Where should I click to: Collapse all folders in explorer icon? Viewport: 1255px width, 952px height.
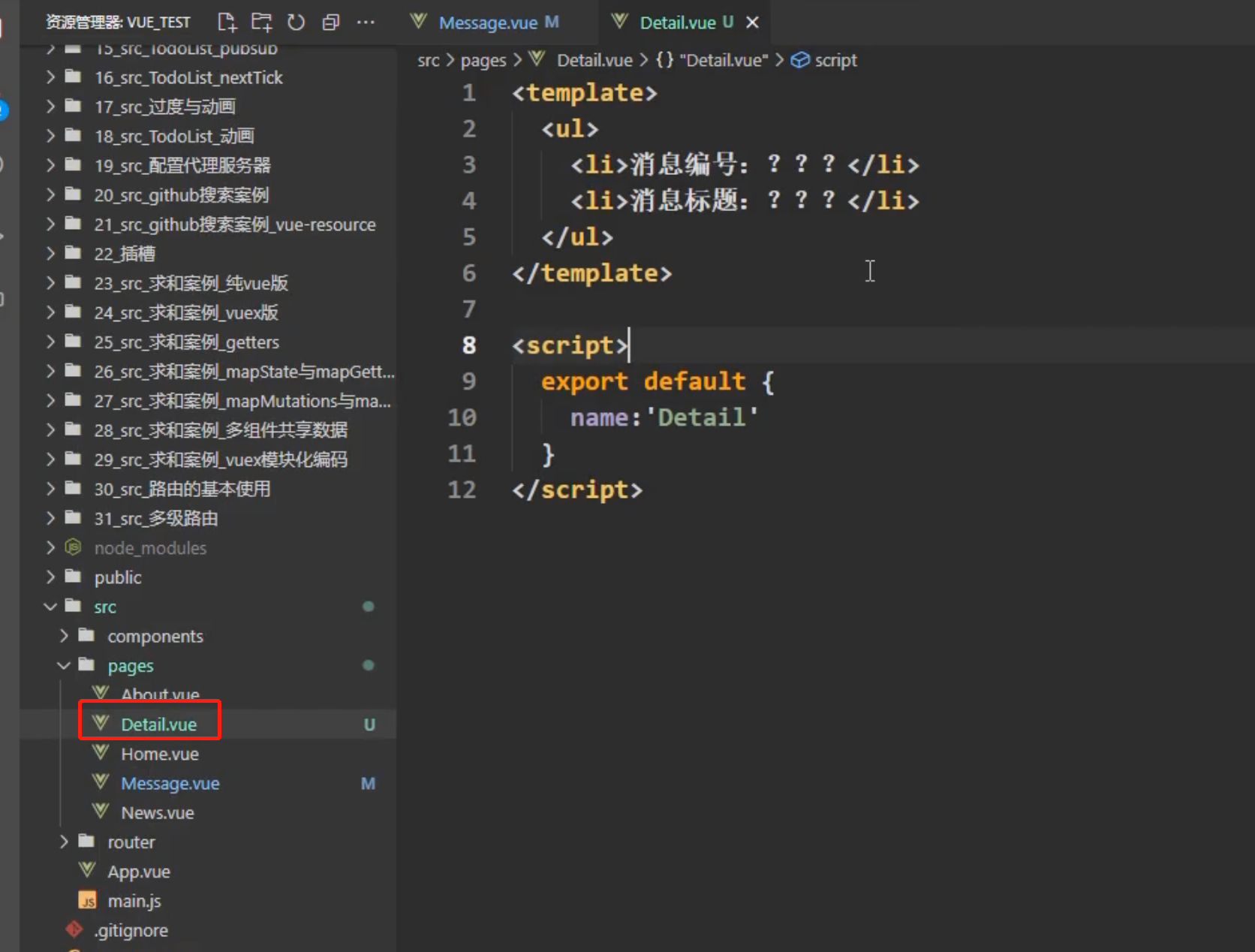click(330, 22)
